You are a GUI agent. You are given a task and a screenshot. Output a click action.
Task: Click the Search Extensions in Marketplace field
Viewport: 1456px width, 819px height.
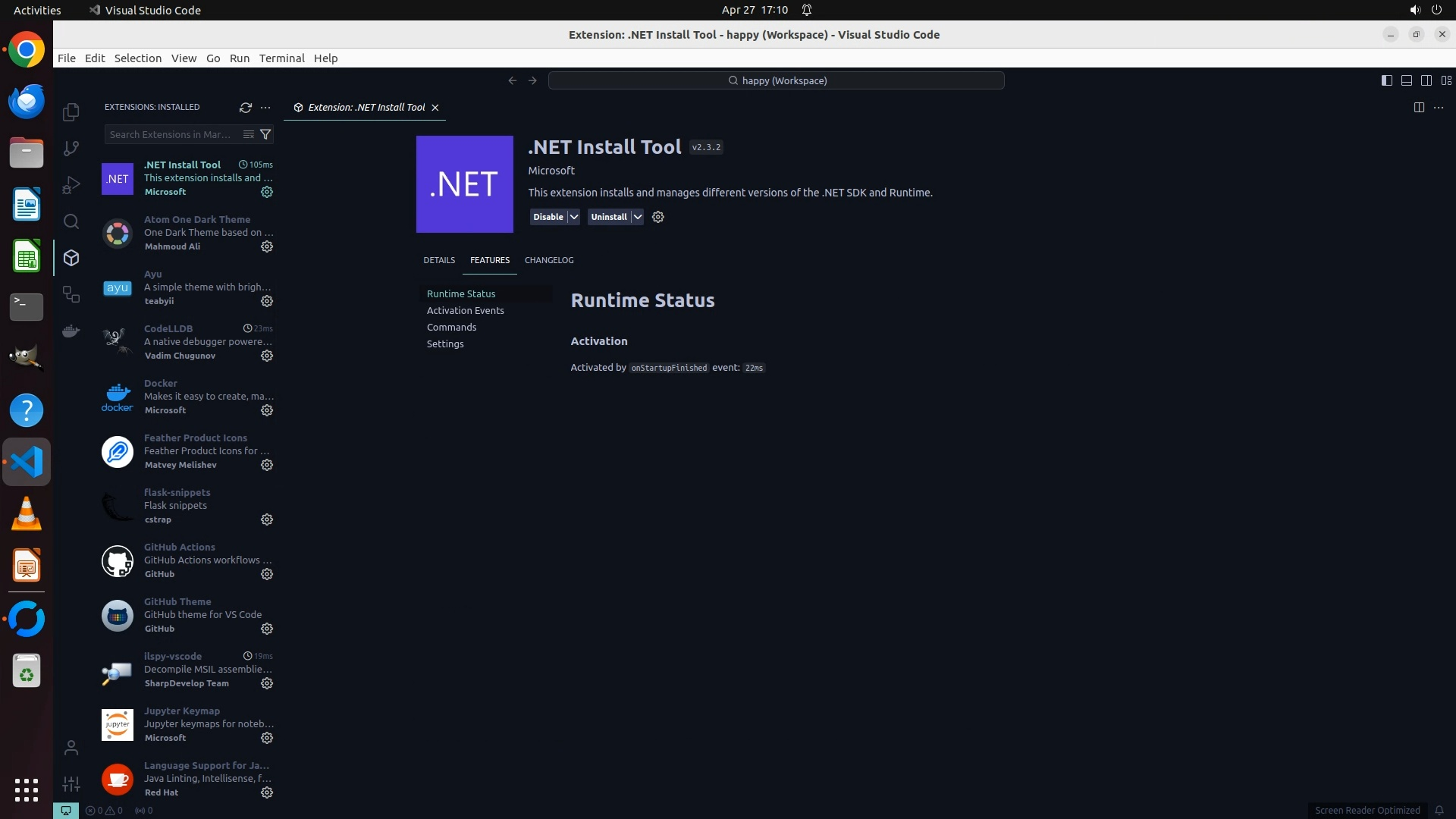(171, 134)
